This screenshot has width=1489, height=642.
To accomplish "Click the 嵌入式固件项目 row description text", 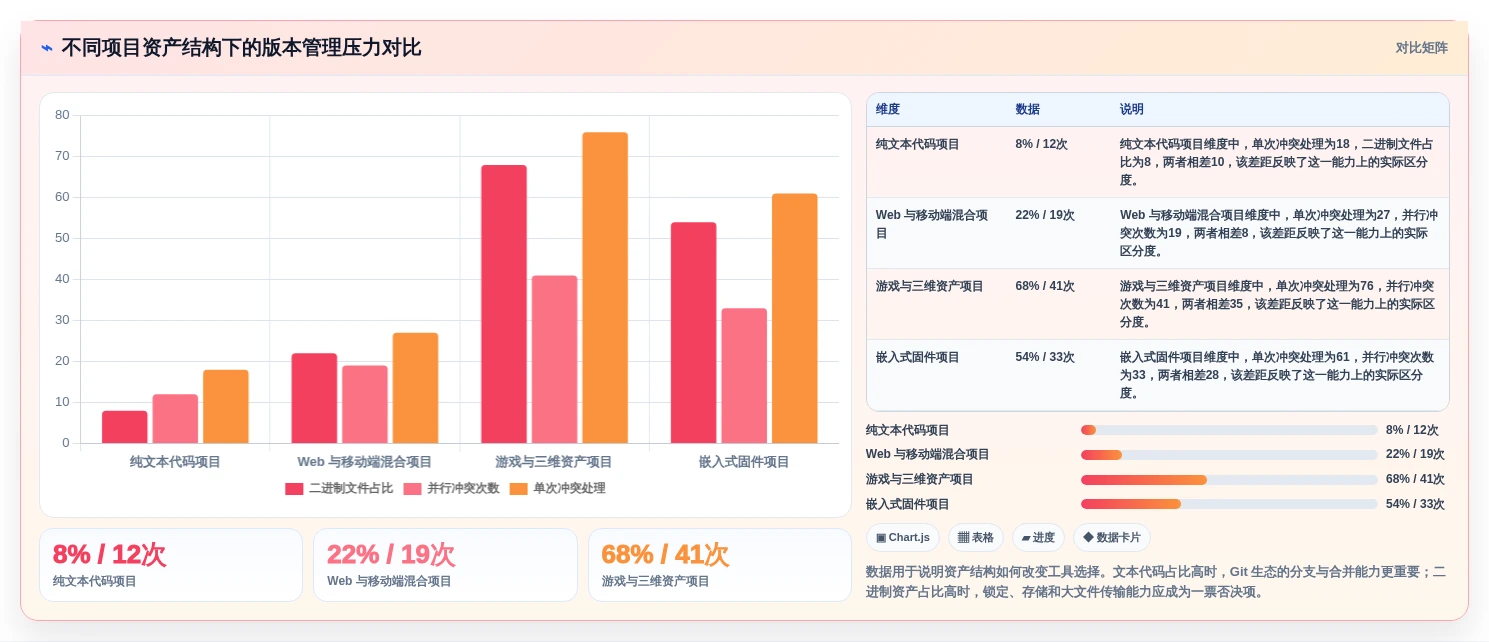I will coord(1277,375).
